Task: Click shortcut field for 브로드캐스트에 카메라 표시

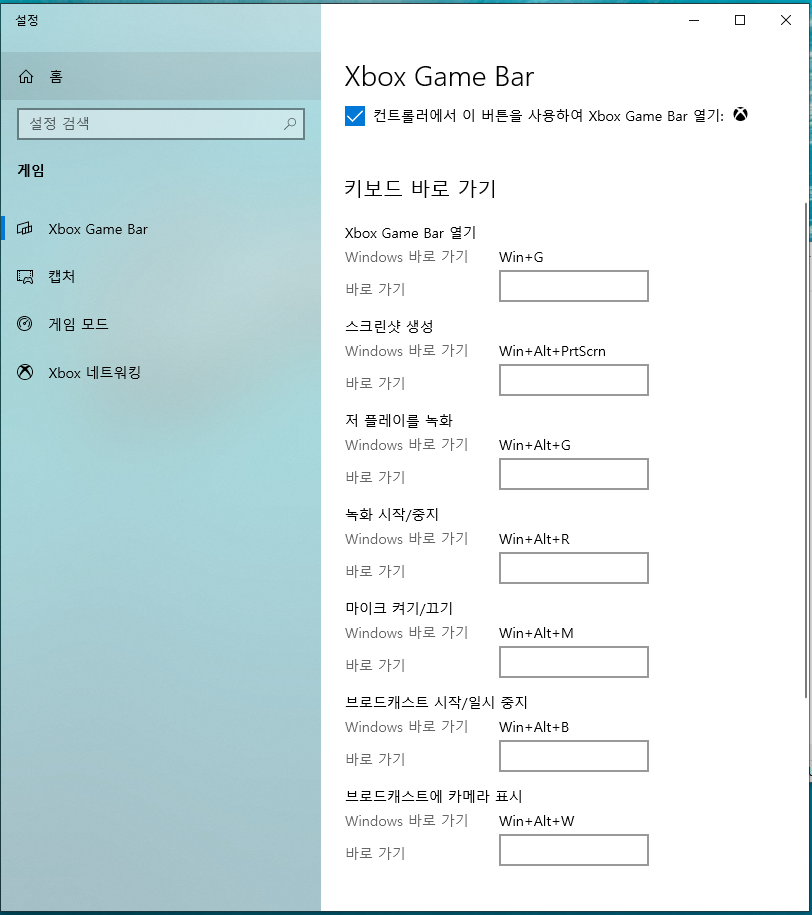Action: [x=574, y=850]
